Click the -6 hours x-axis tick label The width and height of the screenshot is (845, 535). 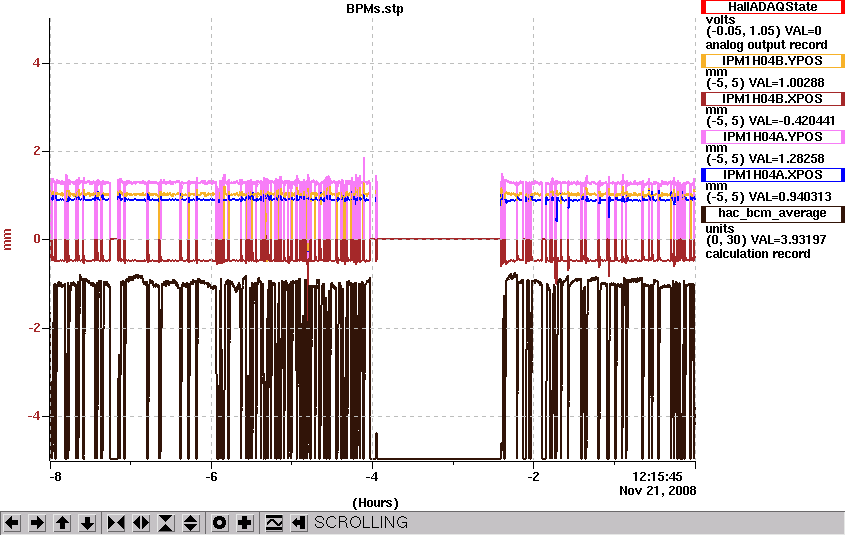[x=211, y=477]
